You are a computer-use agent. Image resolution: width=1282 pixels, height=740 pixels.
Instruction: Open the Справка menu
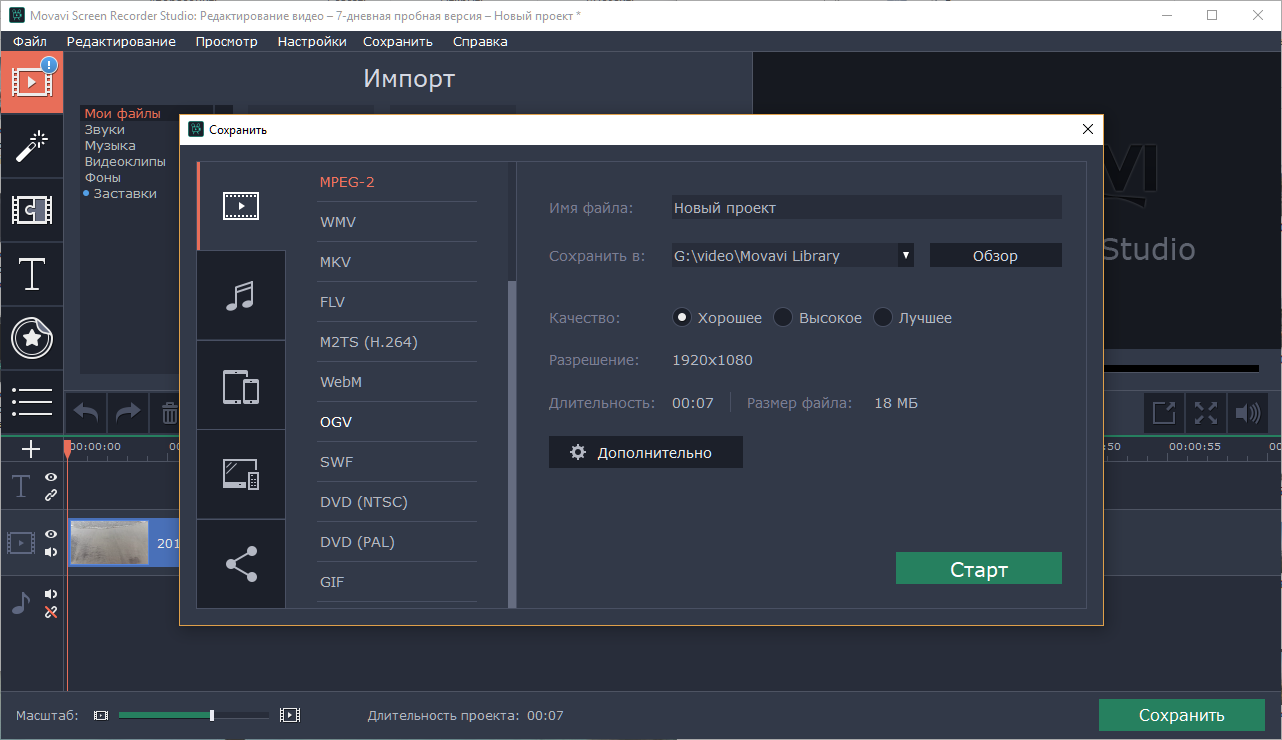click(x=480, y=41)
